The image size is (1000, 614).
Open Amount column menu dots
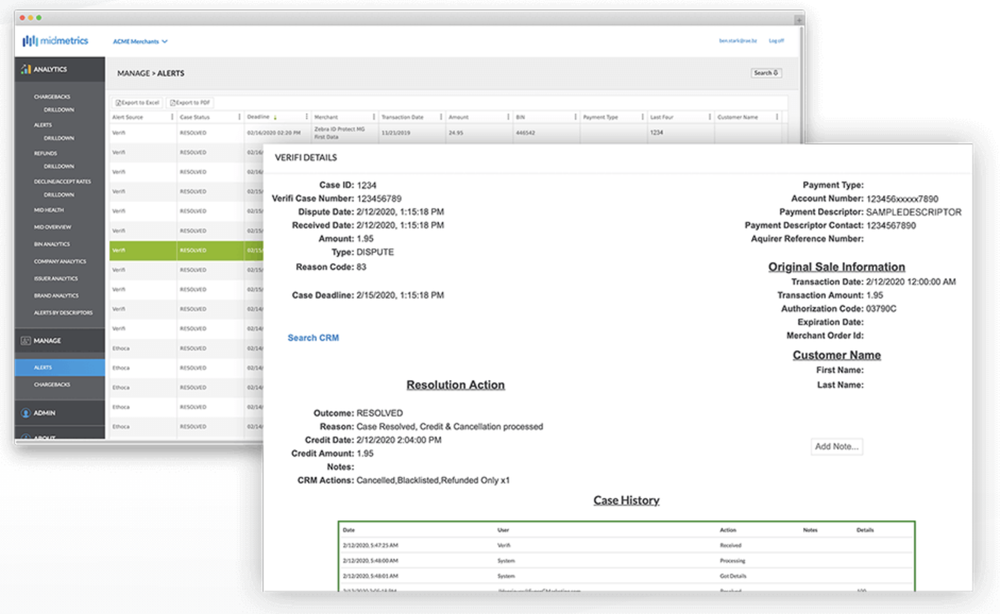coord(508,117)
